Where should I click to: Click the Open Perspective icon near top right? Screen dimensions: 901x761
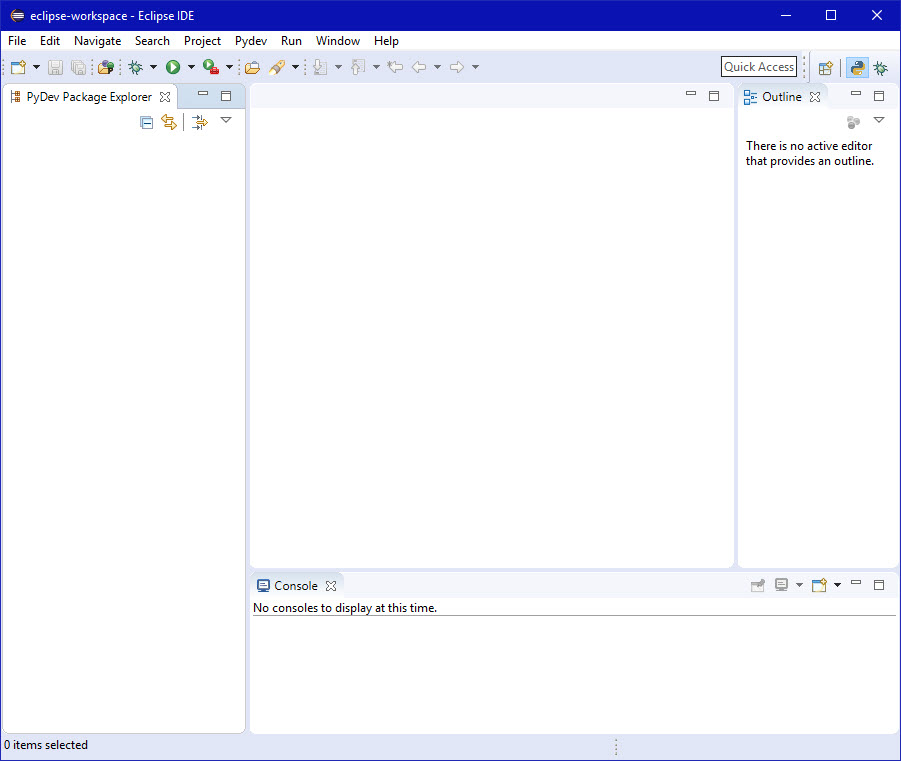click(826, 67)
